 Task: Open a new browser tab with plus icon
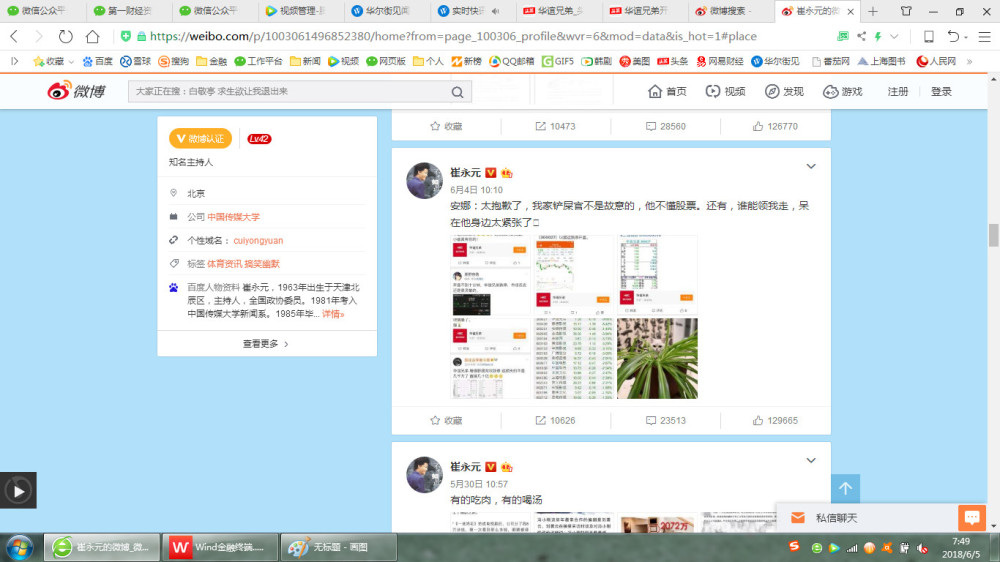pos(872,11)
